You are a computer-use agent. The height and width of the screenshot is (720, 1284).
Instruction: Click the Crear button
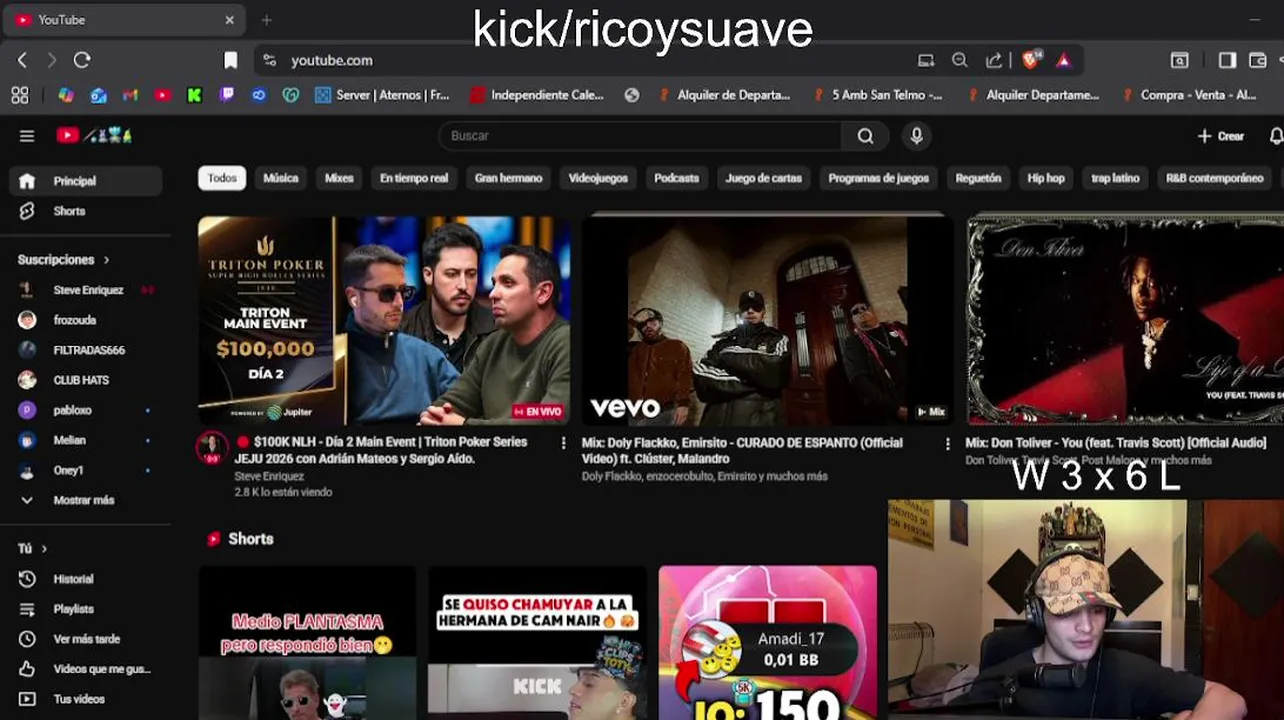pyautogui.click(x=1221, y=136)
